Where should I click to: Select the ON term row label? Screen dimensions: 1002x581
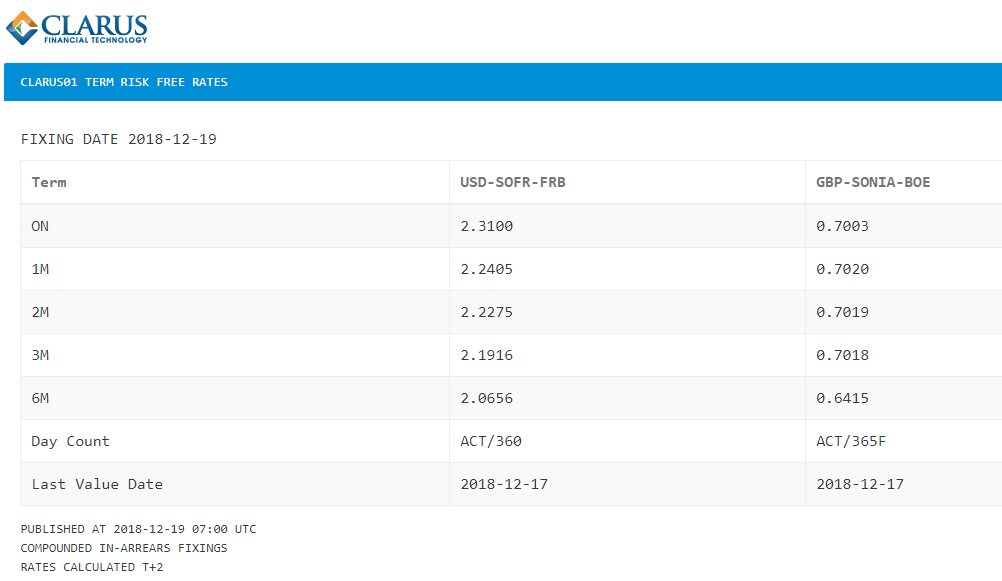tap(40, 226)
